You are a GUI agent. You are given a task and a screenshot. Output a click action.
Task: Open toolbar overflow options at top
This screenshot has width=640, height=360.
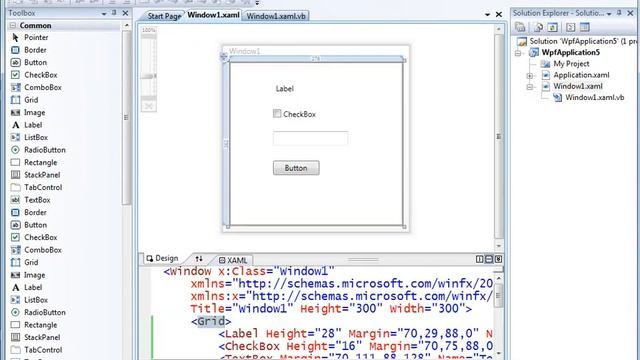coord(257,2)
